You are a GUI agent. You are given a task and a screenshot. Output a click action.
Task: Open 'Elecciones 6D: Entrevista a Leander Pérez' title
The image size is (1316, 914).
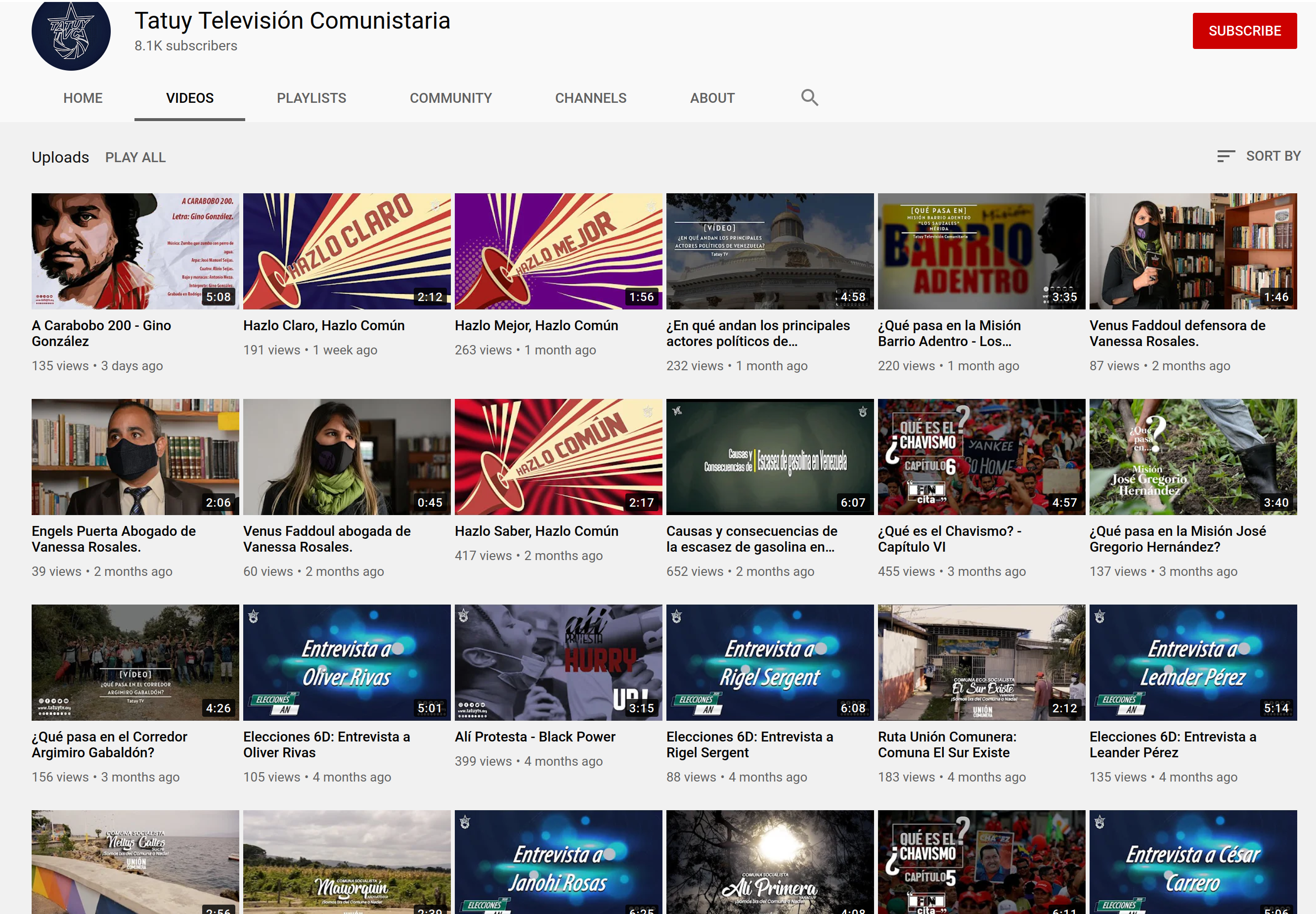1173,744
